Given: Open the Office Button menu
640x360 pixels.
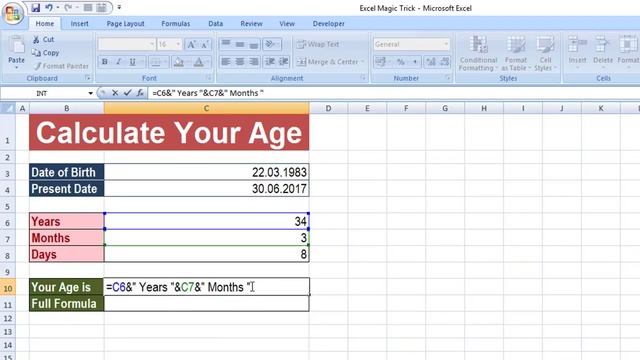Looking at the screenshot, I should [13, 13].
